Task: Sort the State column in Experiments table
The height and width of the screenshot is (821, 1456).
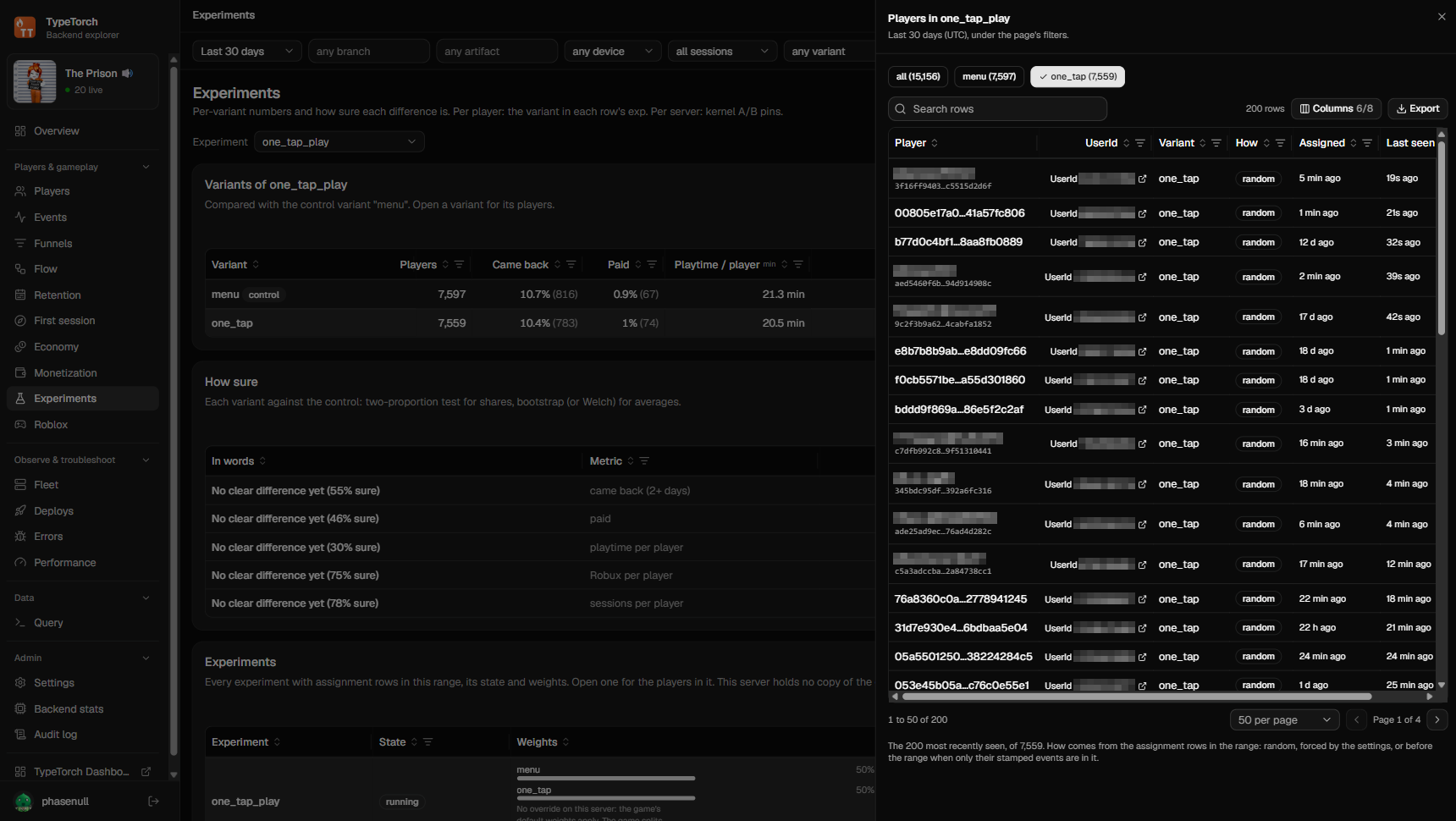Action: click(x=398, y=742)
